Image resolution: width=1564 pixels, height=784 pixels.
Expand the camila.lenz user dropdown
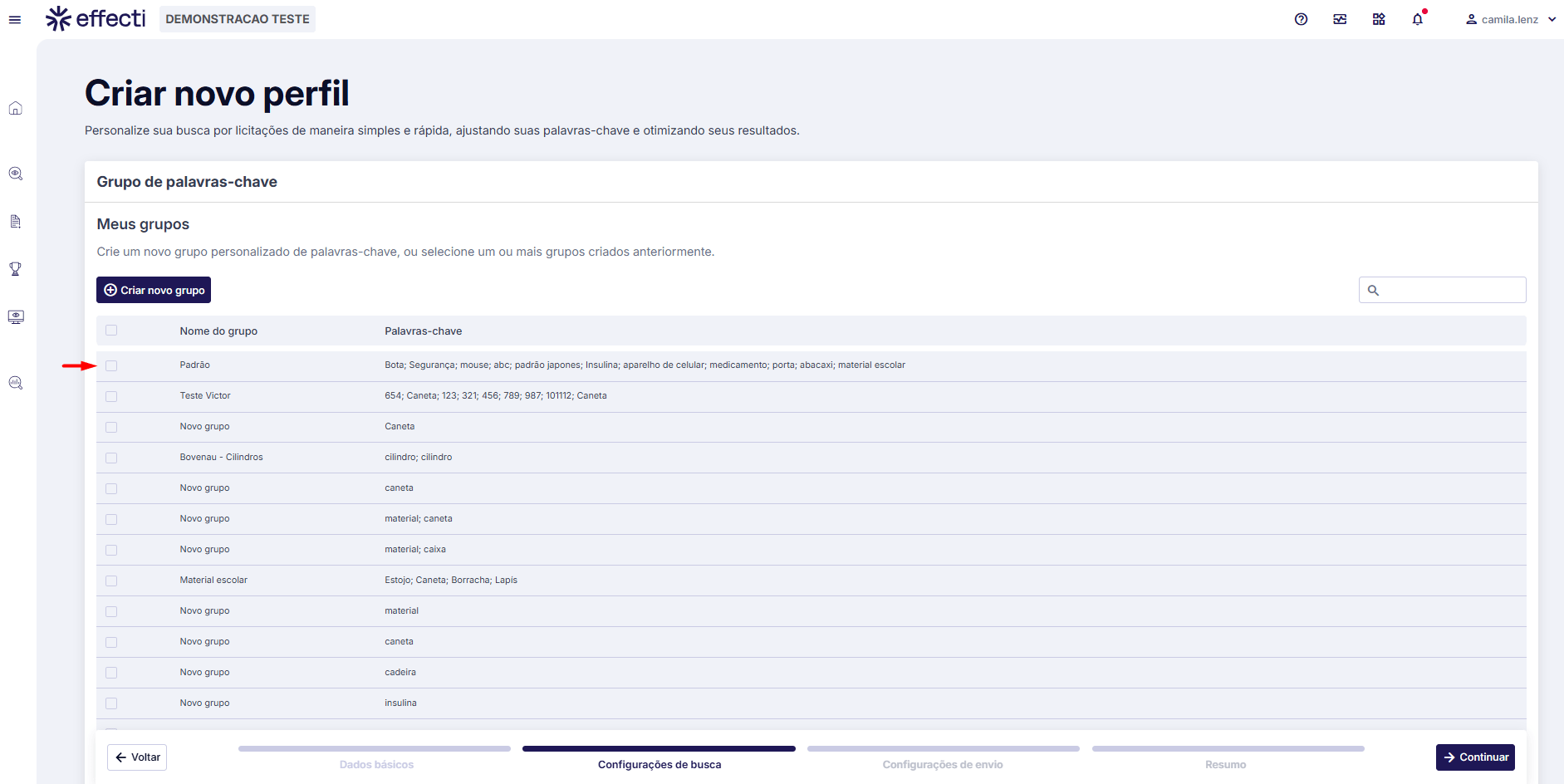pos(1510,19)
